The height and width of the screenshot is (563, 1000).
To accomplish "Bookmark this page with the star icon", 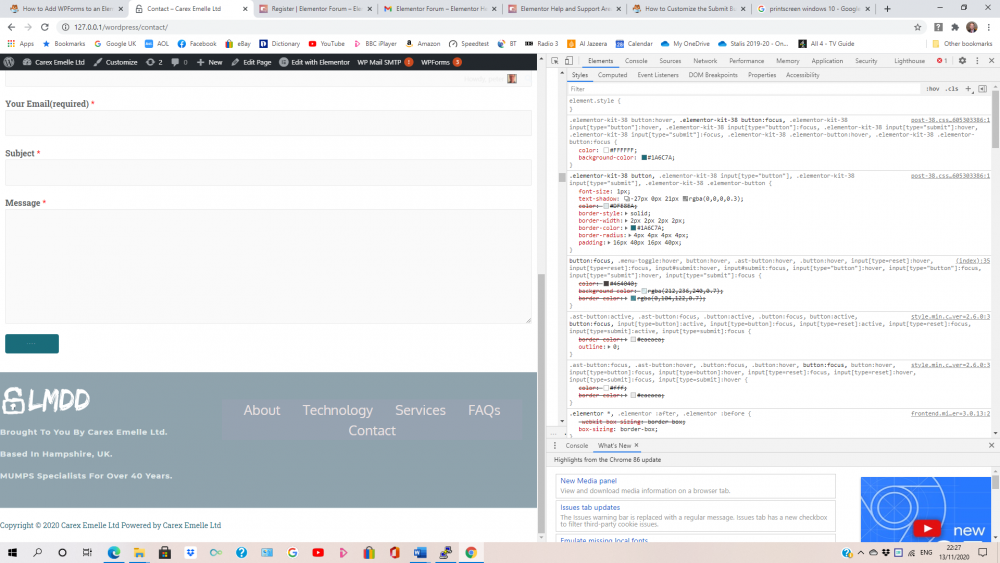I will (x=918, y=27).
